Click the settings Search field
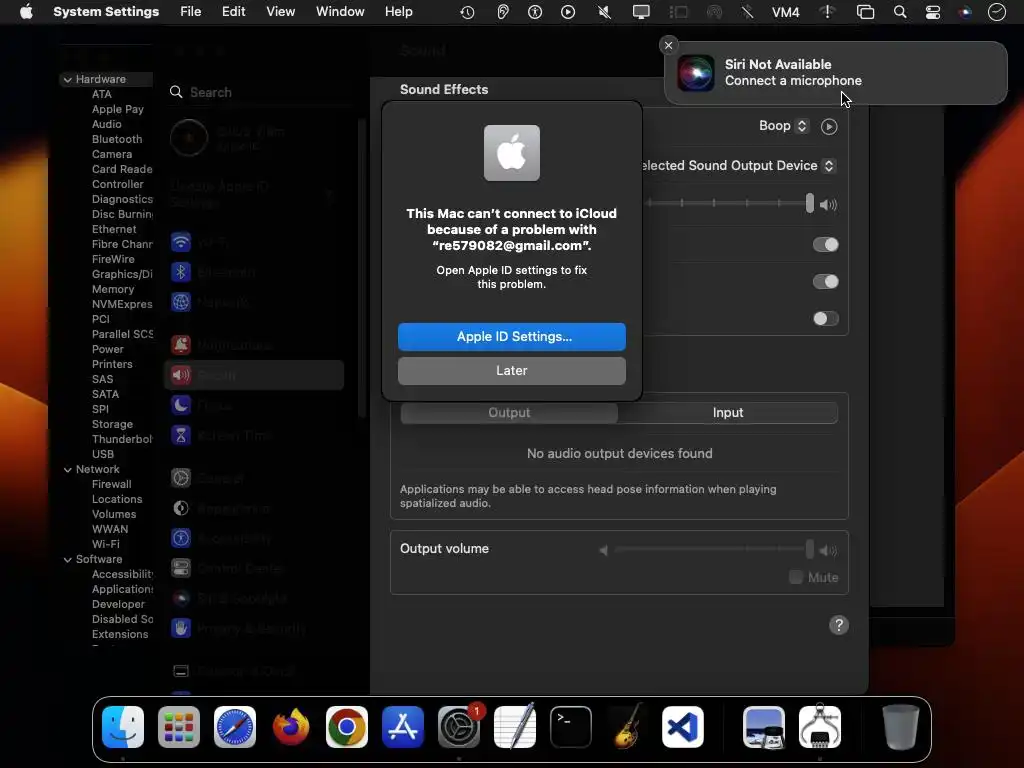The height and width of the screenshot is (768, 1024). coord(258,92)
